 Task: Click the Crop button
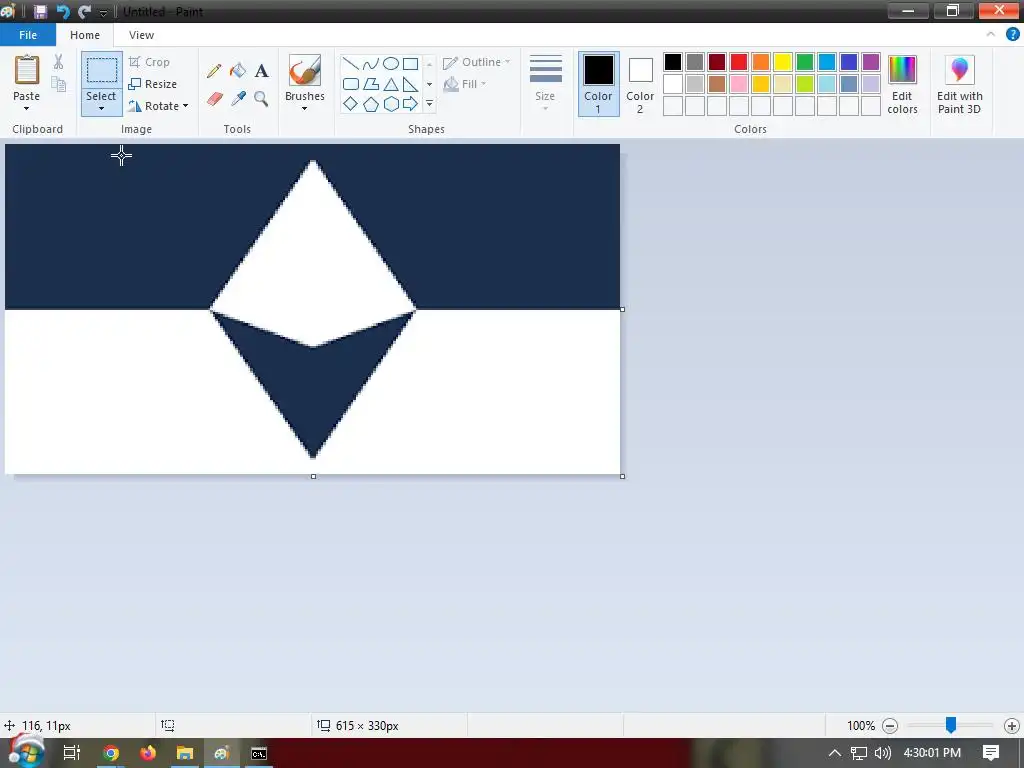pyautogui.click(x=150, y=62)
